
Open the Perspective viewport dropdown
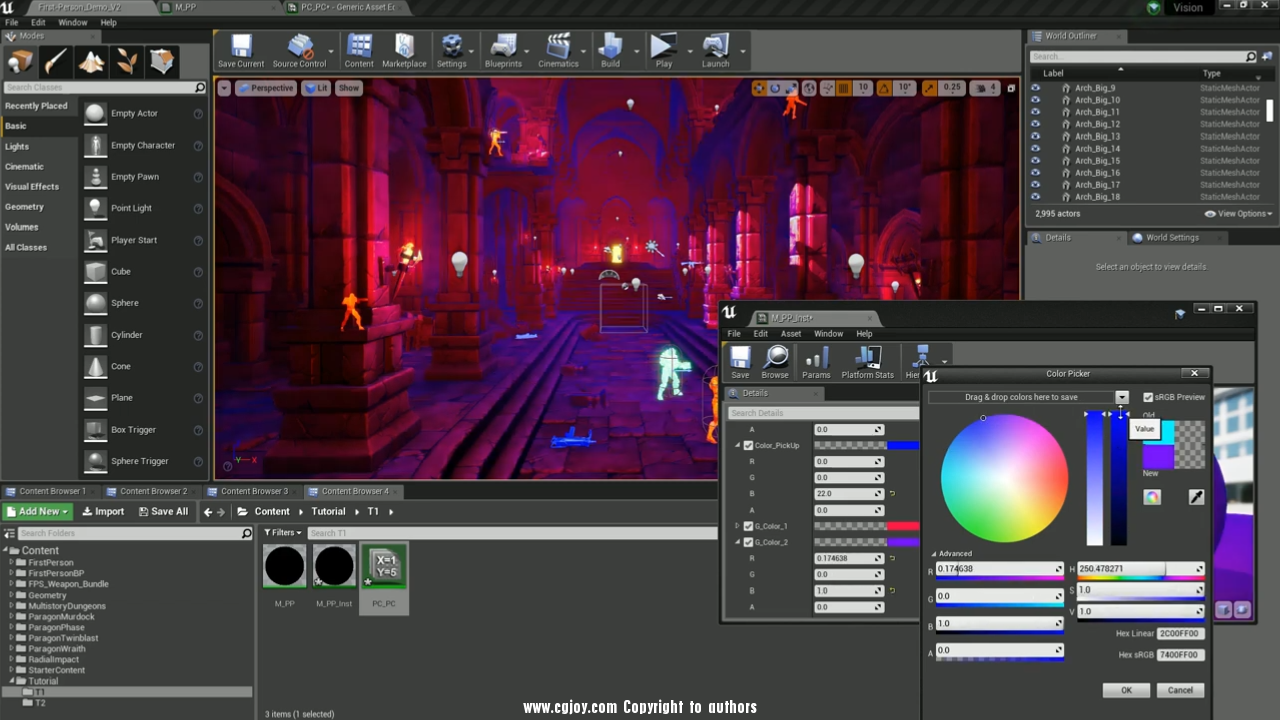coord(266,88)
